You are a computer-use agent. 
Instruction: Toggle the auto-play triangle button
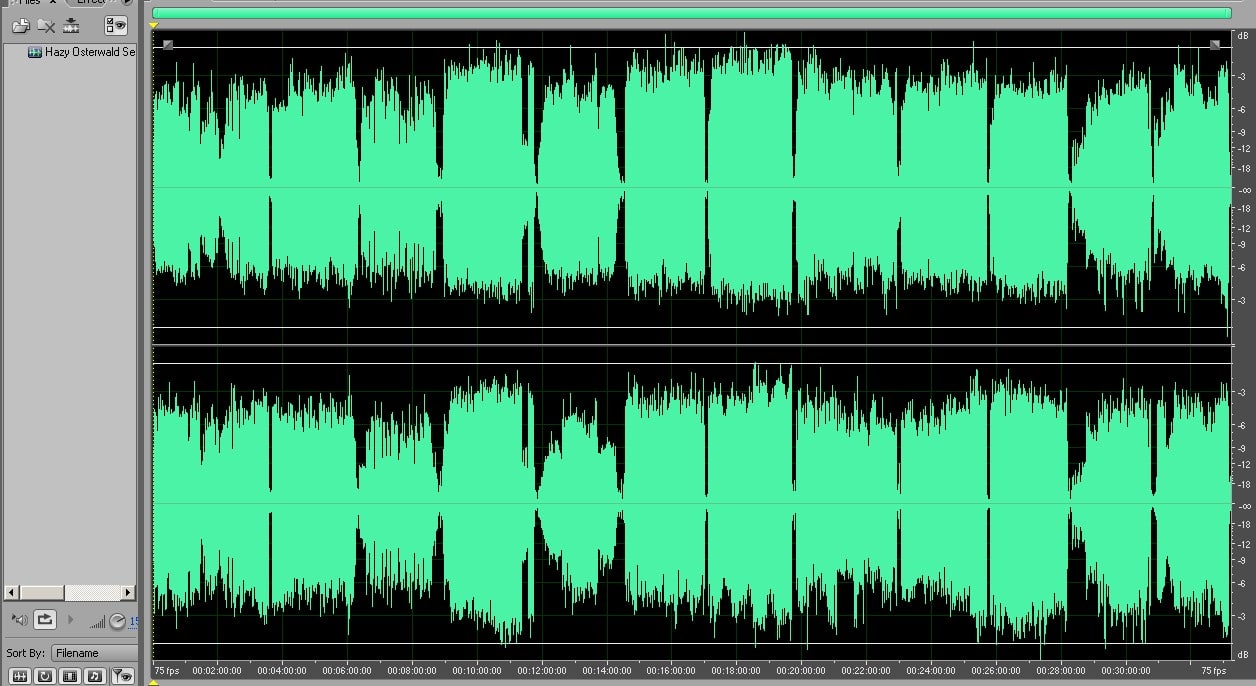tap(70, 620)
